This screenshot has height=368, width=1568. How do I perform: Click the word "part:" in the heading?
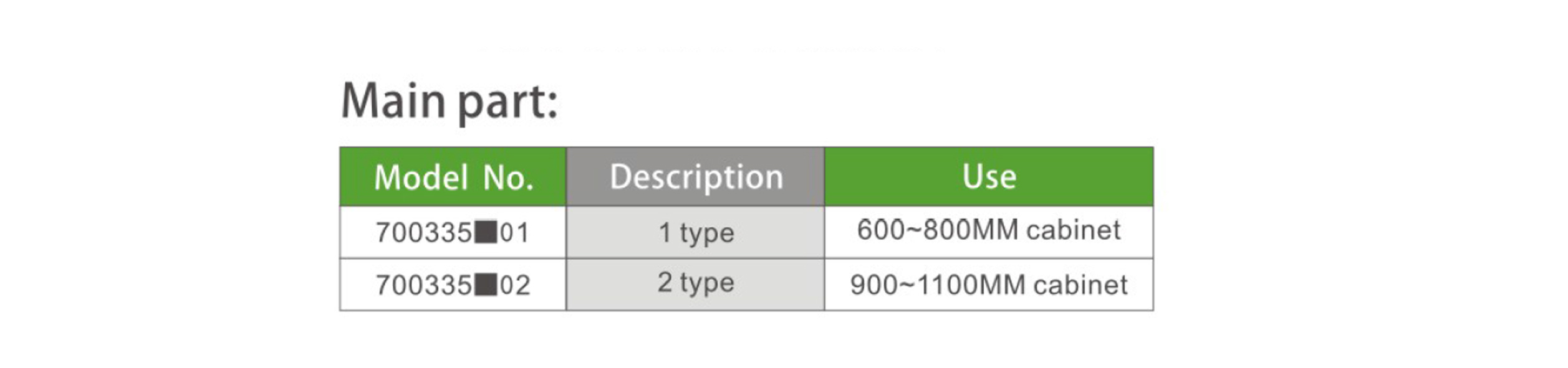click(x=508, y=103)
